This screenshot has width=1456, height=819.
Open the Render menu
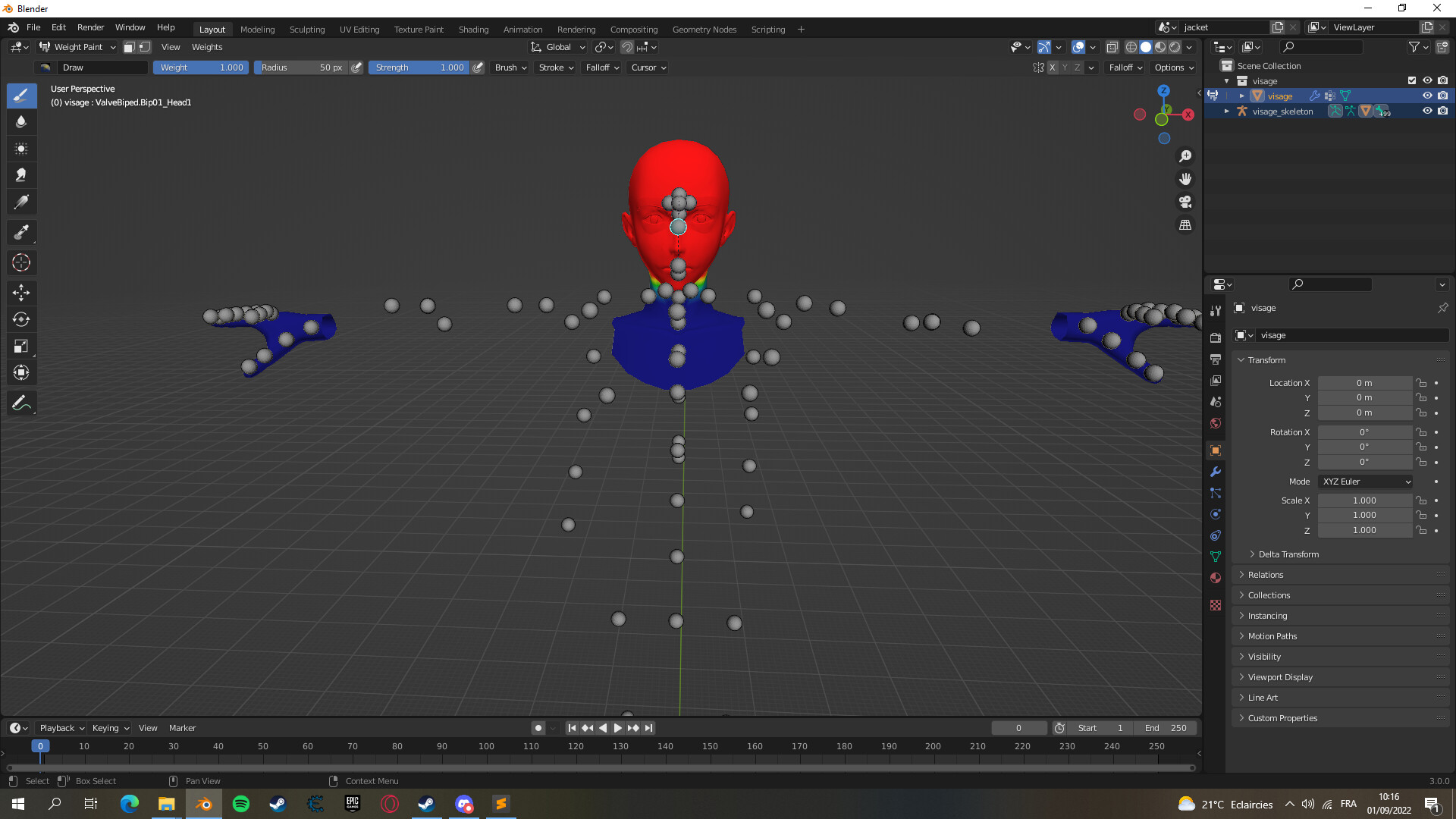coord(90,27)
